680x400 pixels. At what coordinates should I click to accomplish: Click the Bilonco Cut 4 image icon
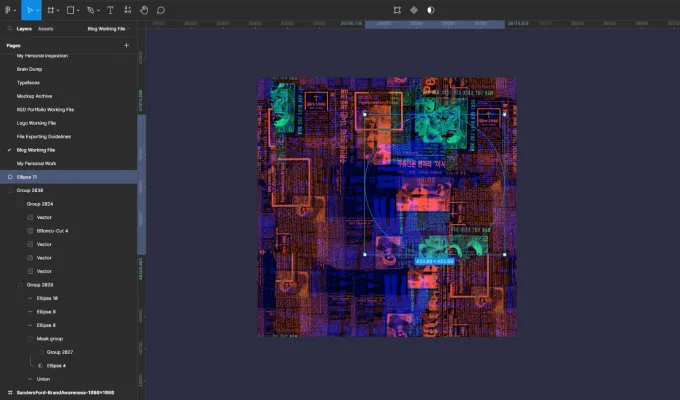point(30,231)
